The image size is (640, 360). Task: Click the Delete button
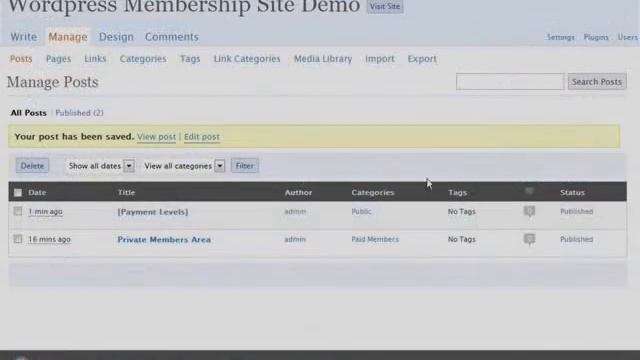(x=32, y=166)
